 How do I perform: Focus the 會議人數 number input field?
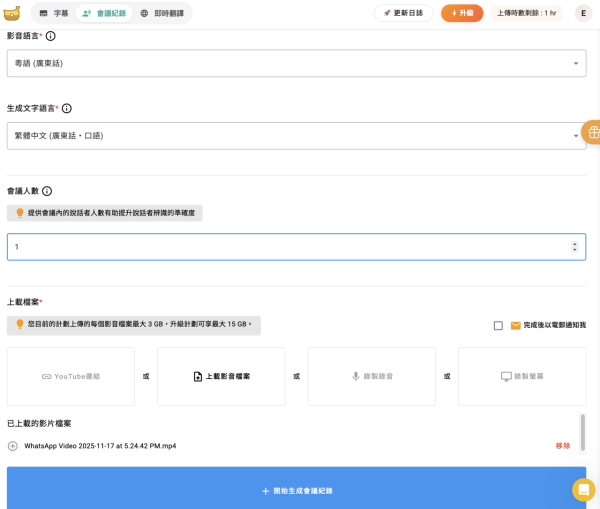coord(297,247)
